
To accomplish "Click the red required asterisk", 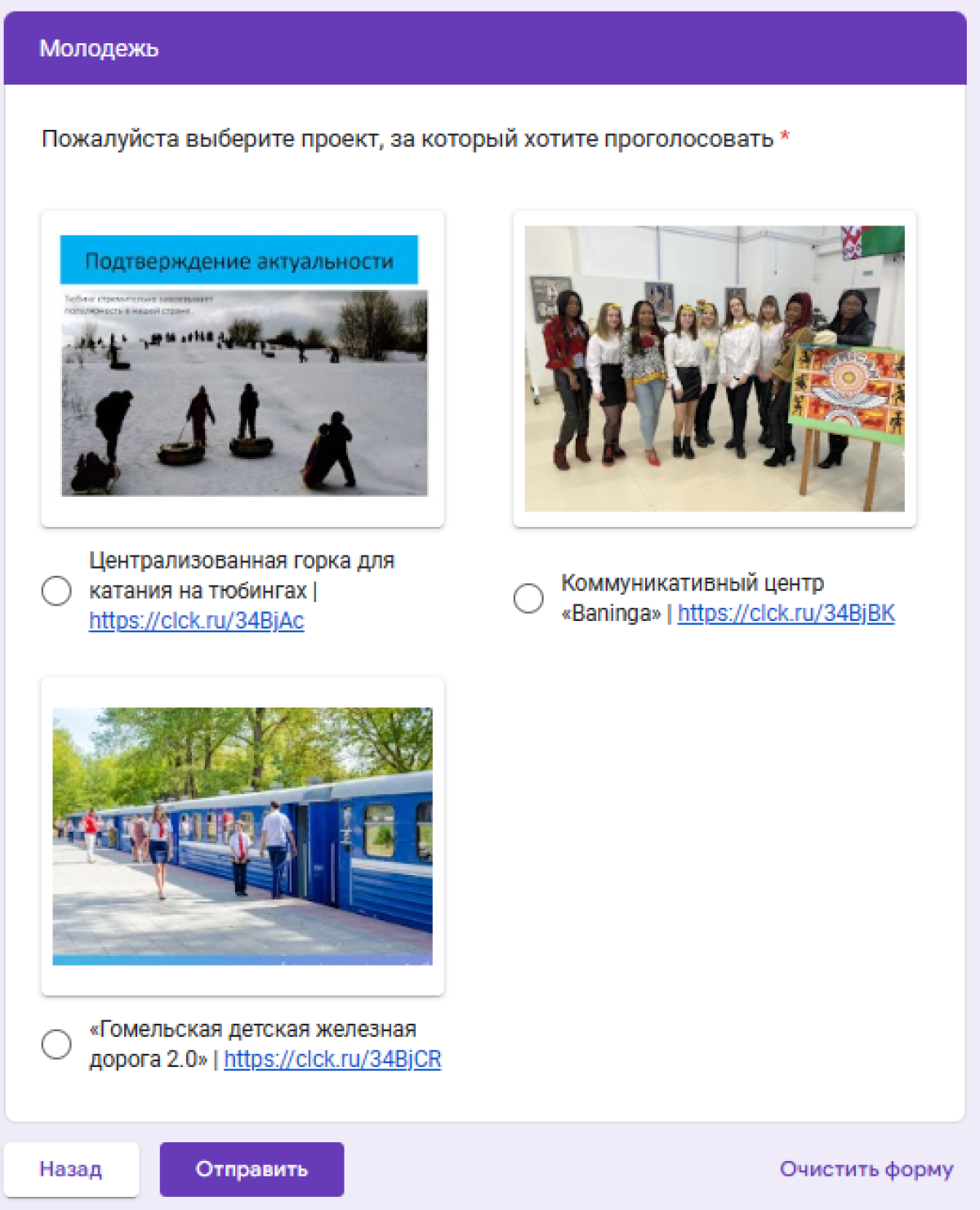I will coord(785,137).
